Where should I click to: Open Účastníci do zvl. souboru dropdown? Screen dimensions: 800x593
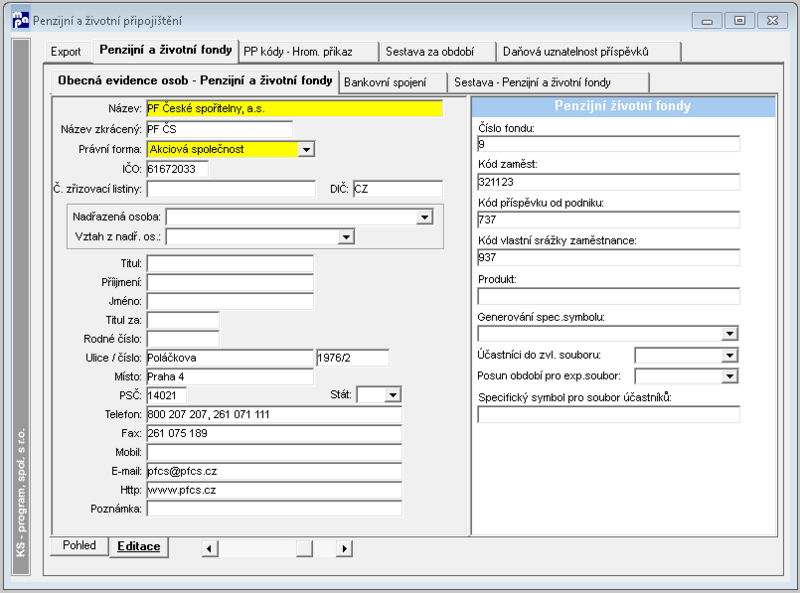click(730, 355)
